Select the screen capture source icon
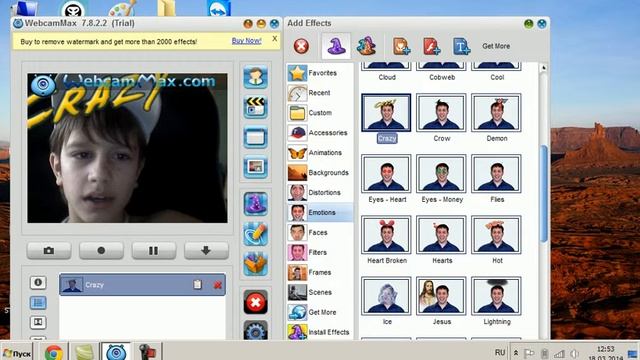 pos(256,137)
